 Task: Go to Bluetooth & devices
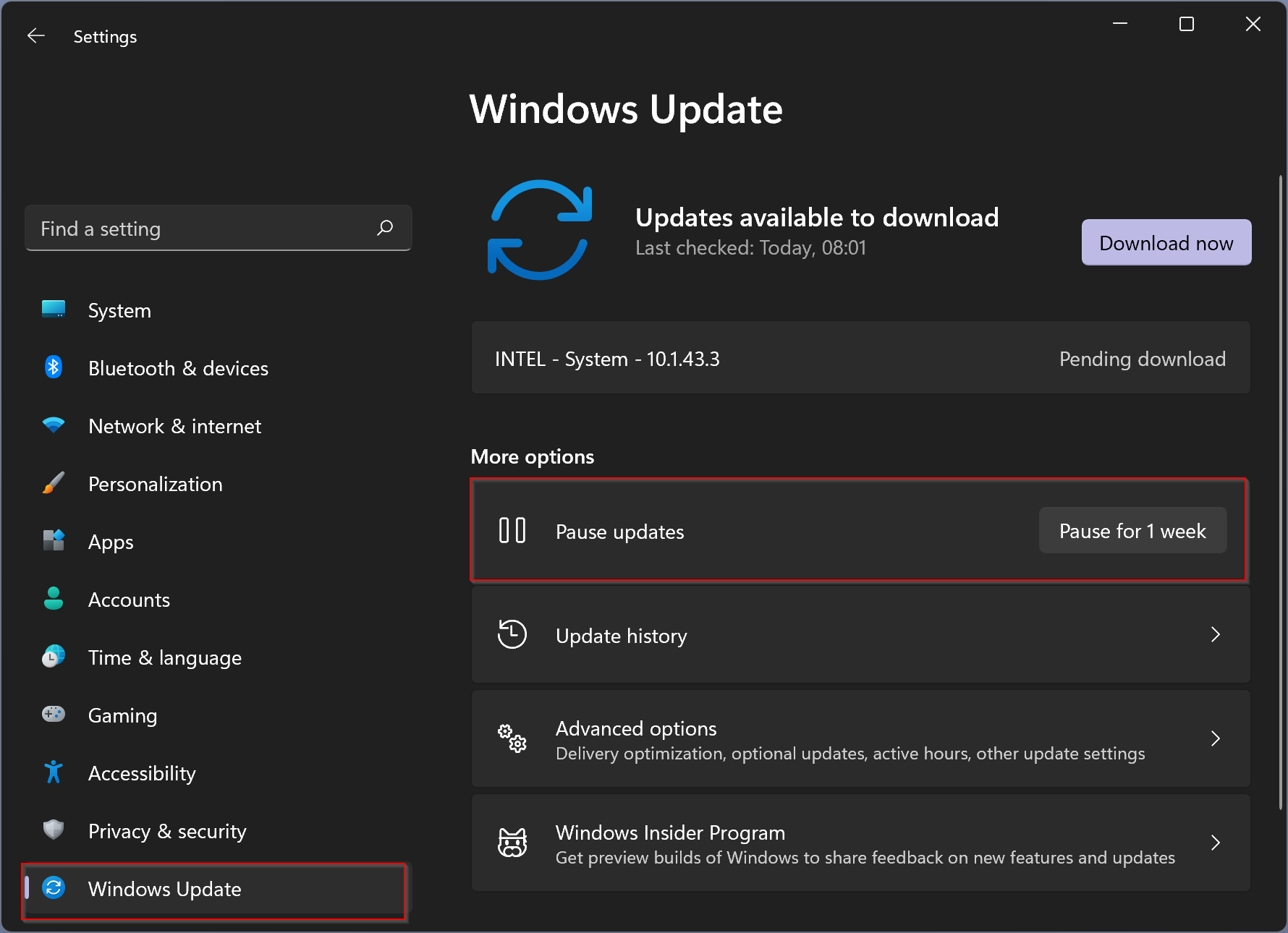(217, 368)
